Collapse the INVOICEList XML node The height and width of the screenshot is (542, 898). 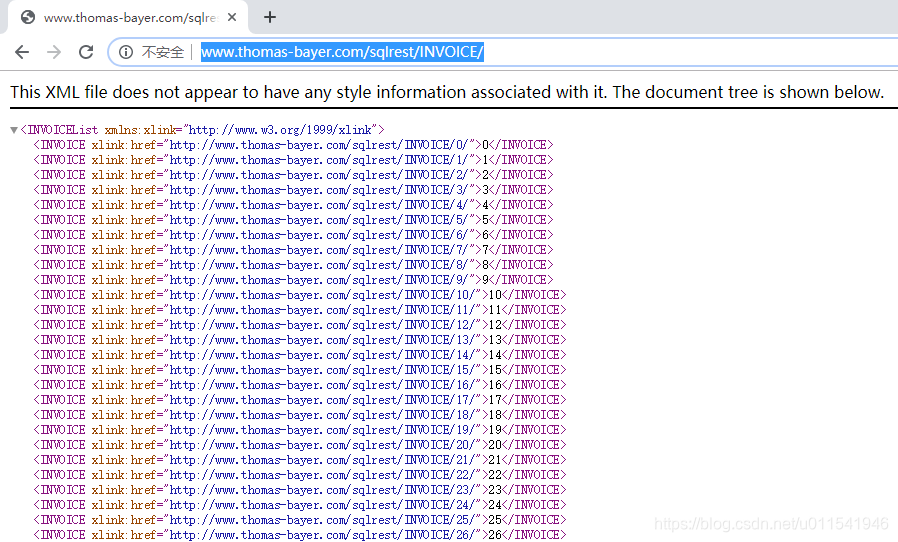coord(14,131)
